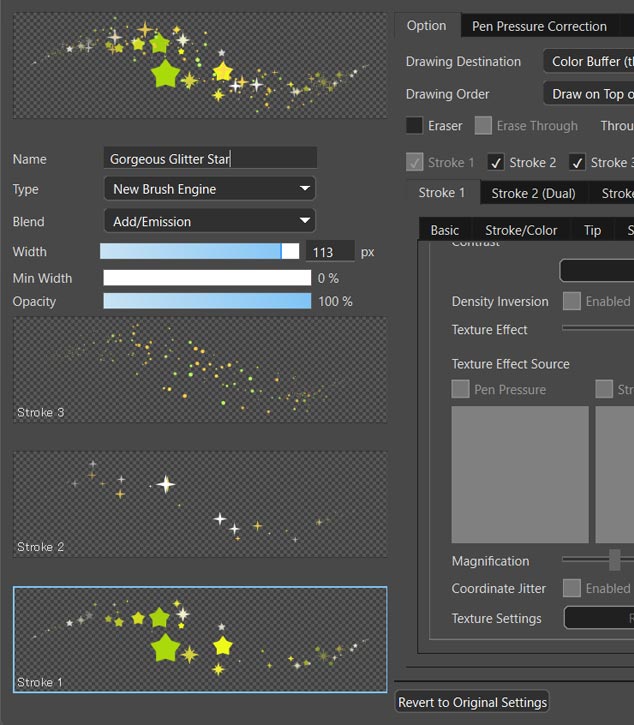
Task: Switch to the Stroke/Color sub-tab
Action: 521,230
